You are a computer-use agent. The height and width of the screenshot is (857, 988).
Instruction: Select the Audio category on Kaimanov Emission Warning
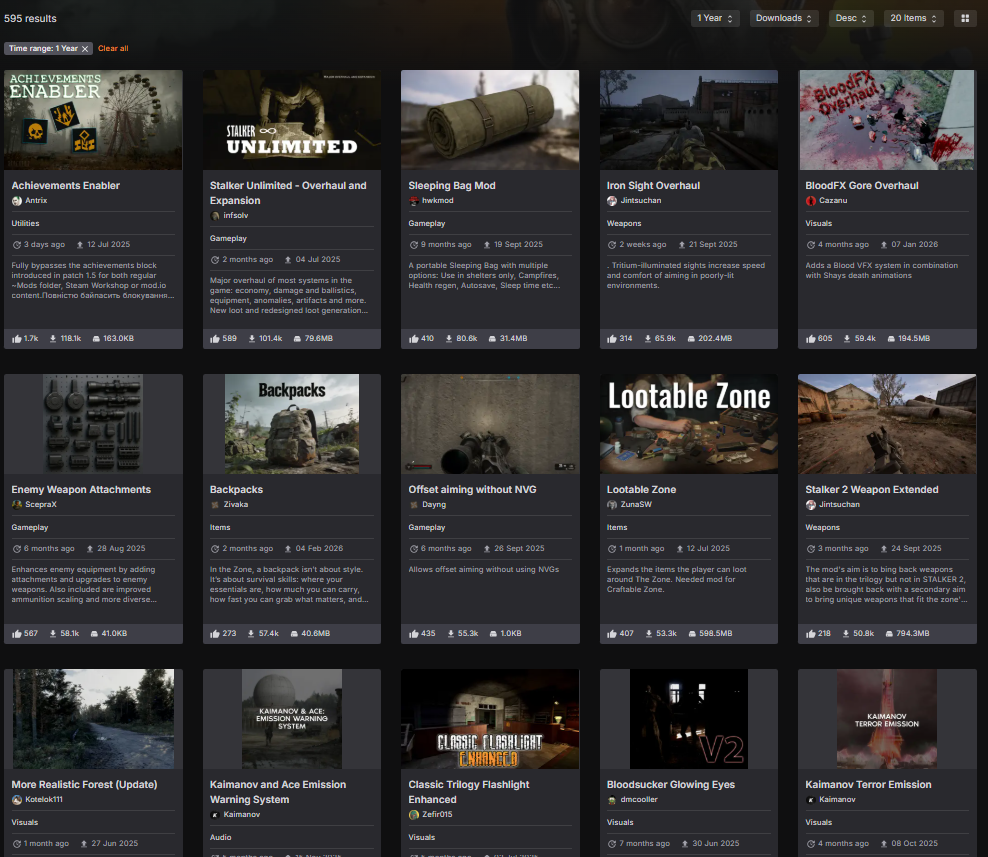click(x=221, y=837)
